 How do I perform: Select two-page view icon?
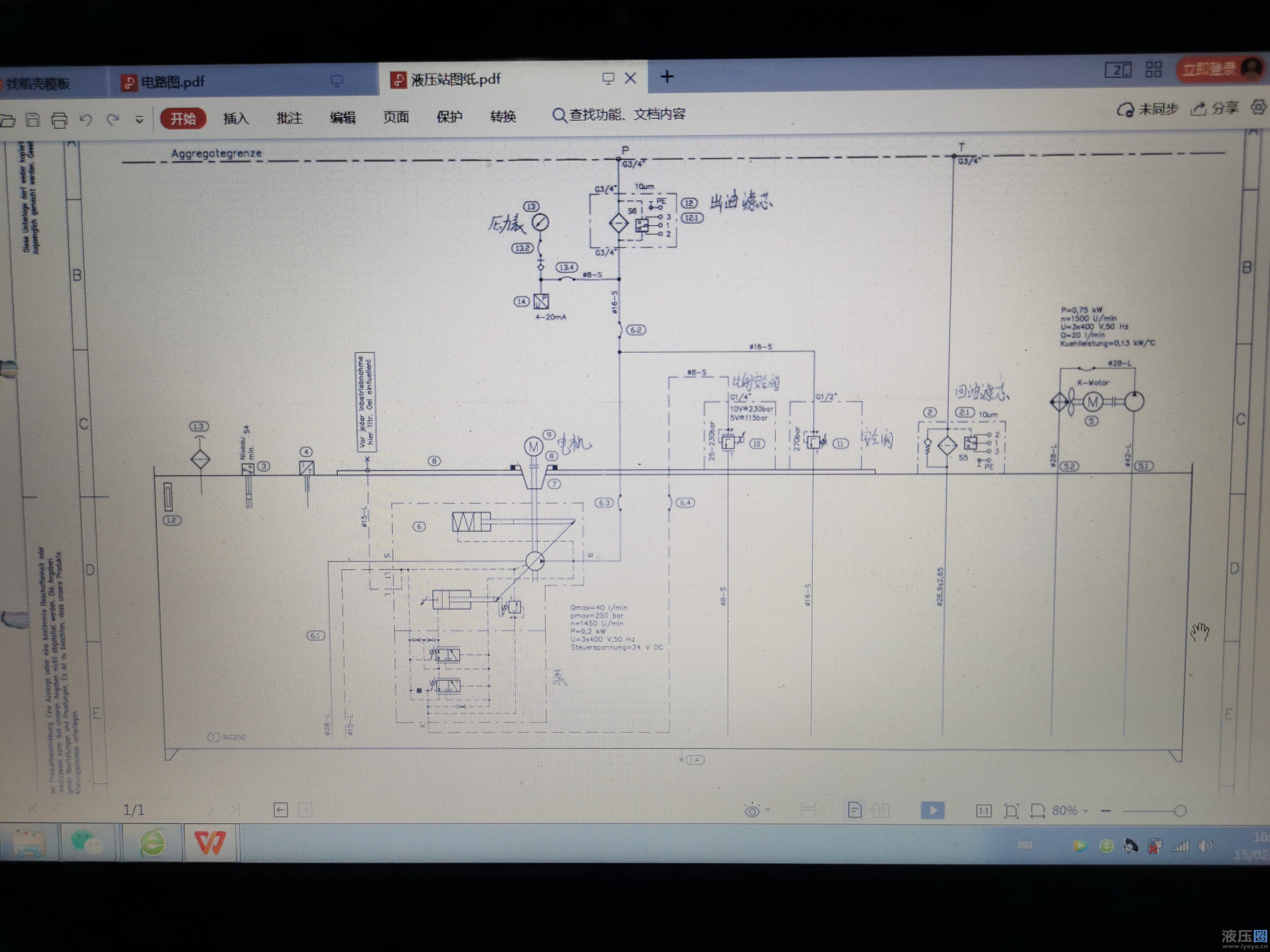[880, 810]
